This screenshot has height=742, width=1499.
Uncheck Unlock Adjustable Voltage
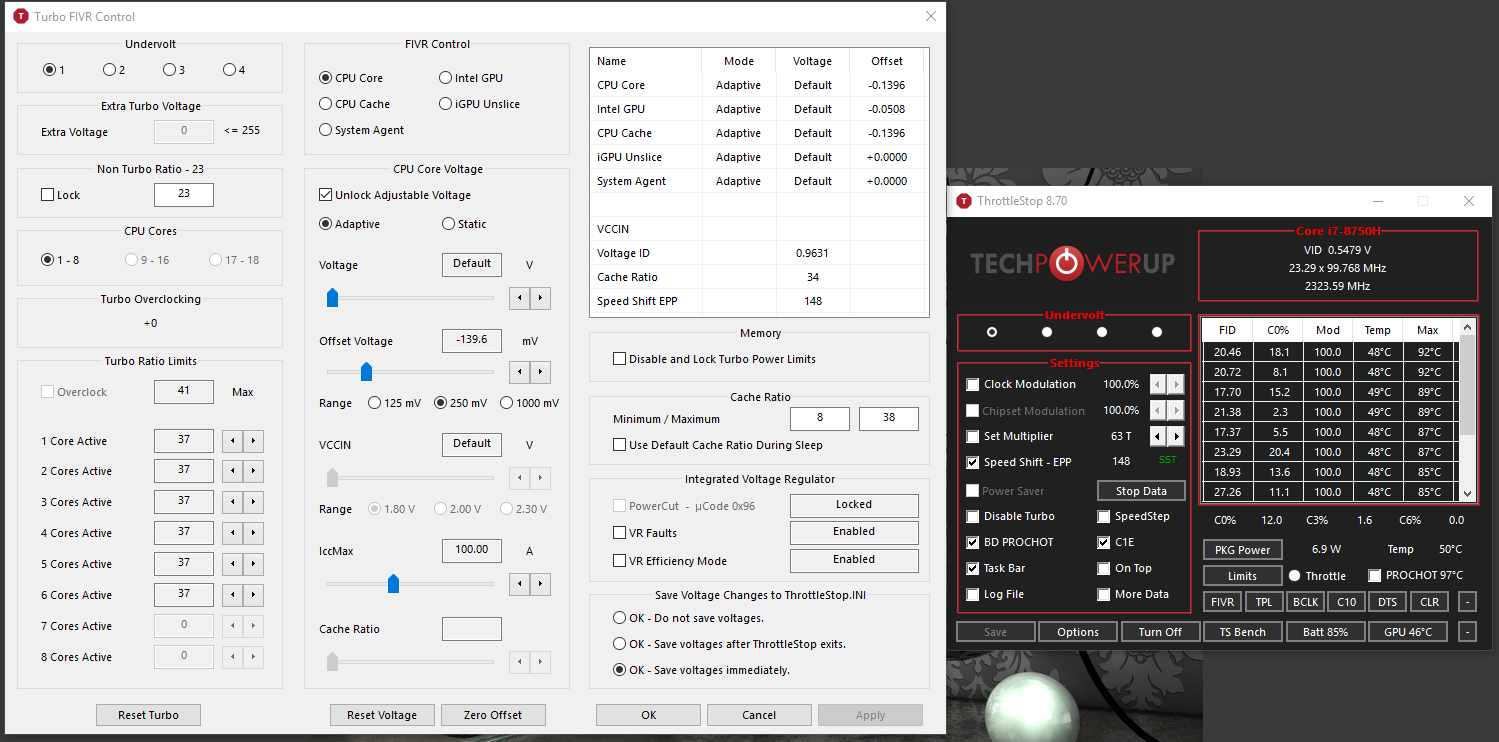[326, 195]
